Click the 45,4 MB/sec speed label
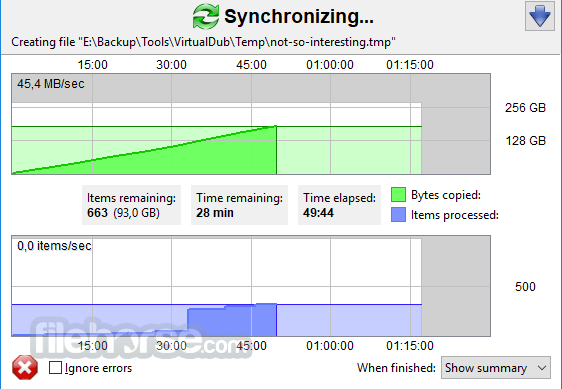 (x=51, y=84)
